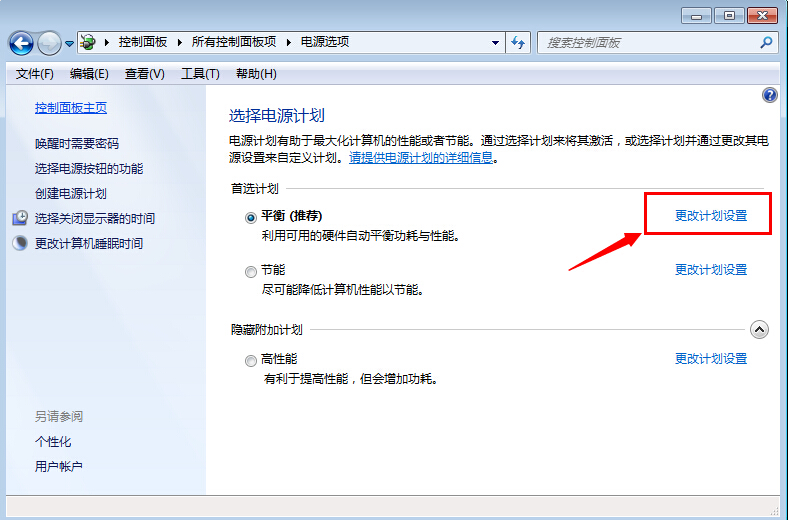This screenshot has width=788, height=520.
Task: Minimize the power options window
Action: click(x=697, y=16)
